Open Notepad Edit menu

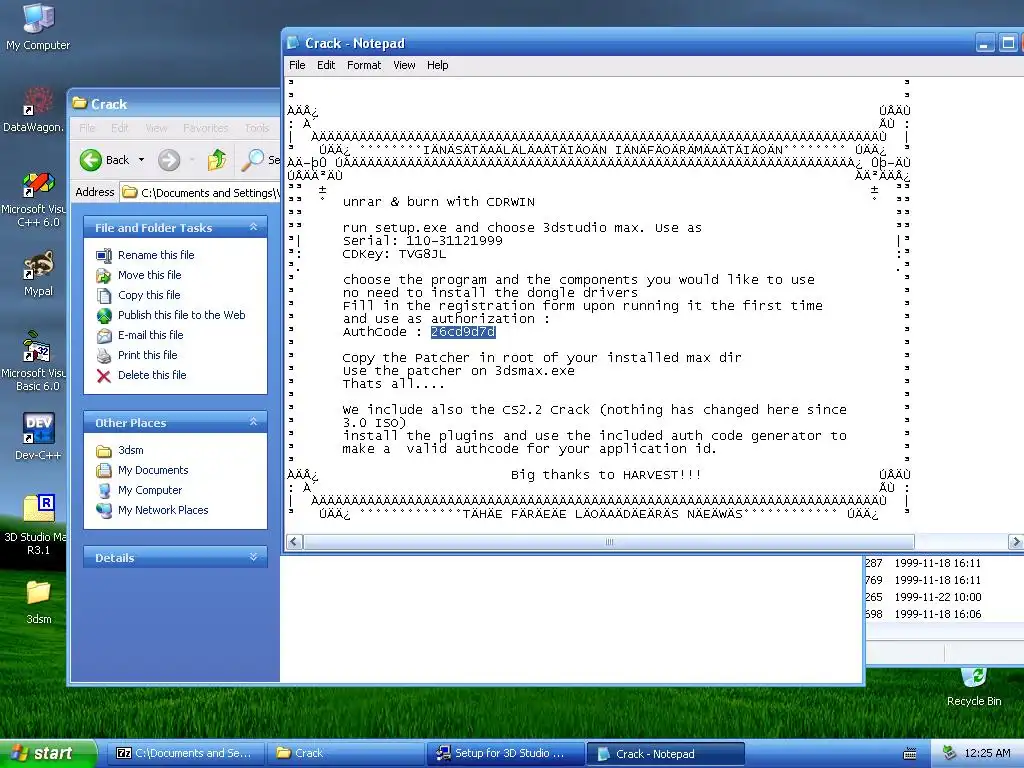point(326,65)
